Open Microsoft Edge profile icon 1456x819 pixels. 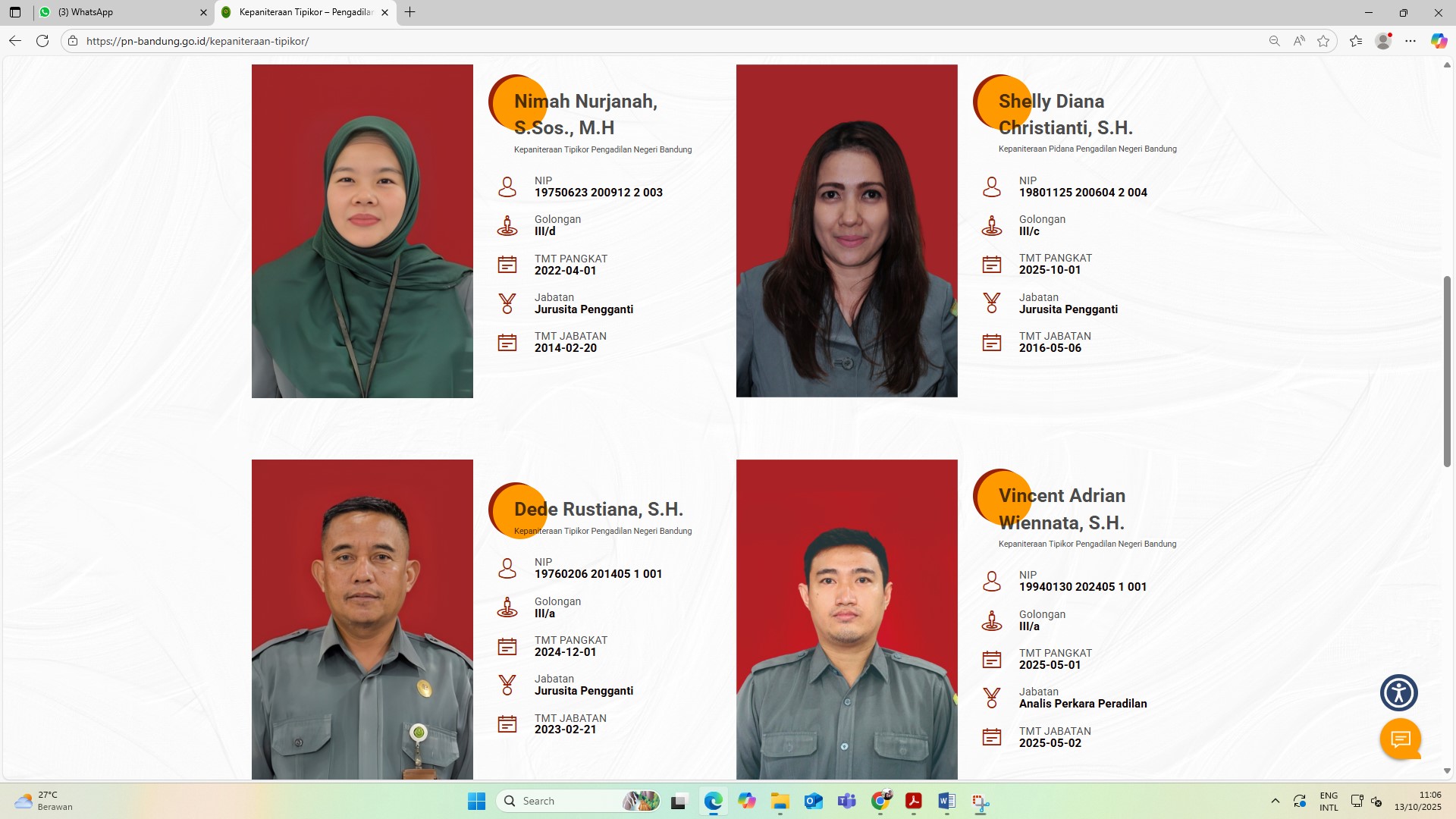[1382, 41]
